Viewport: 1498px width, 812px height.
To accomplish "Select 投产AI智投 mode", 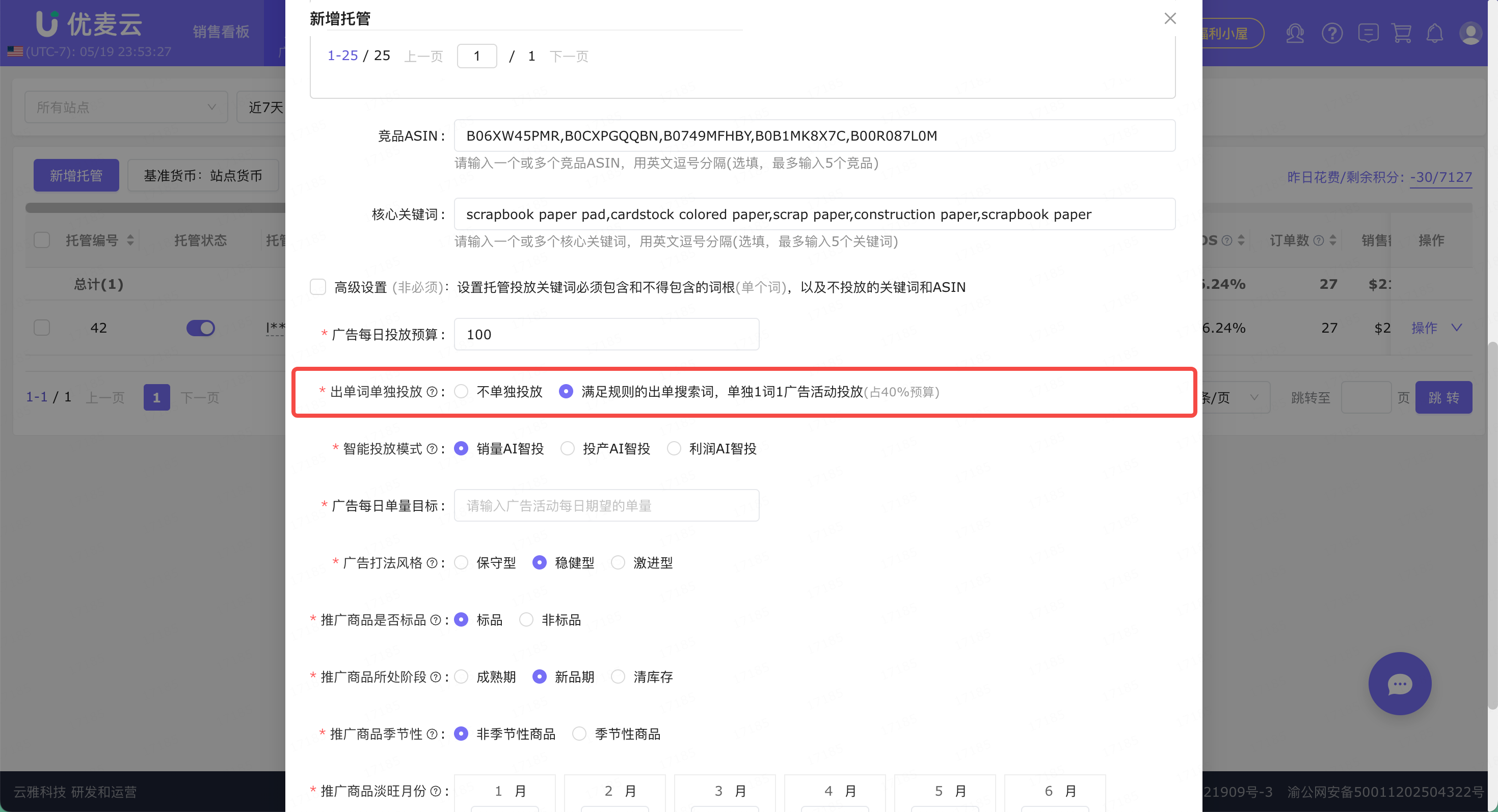I will (x=568, y=449).
